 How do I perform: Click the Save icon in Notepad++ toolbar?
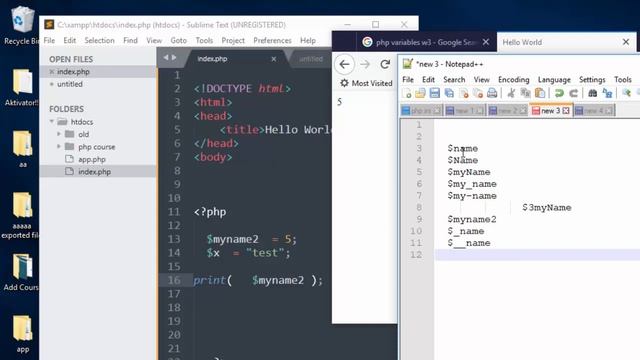click(435, 93)
